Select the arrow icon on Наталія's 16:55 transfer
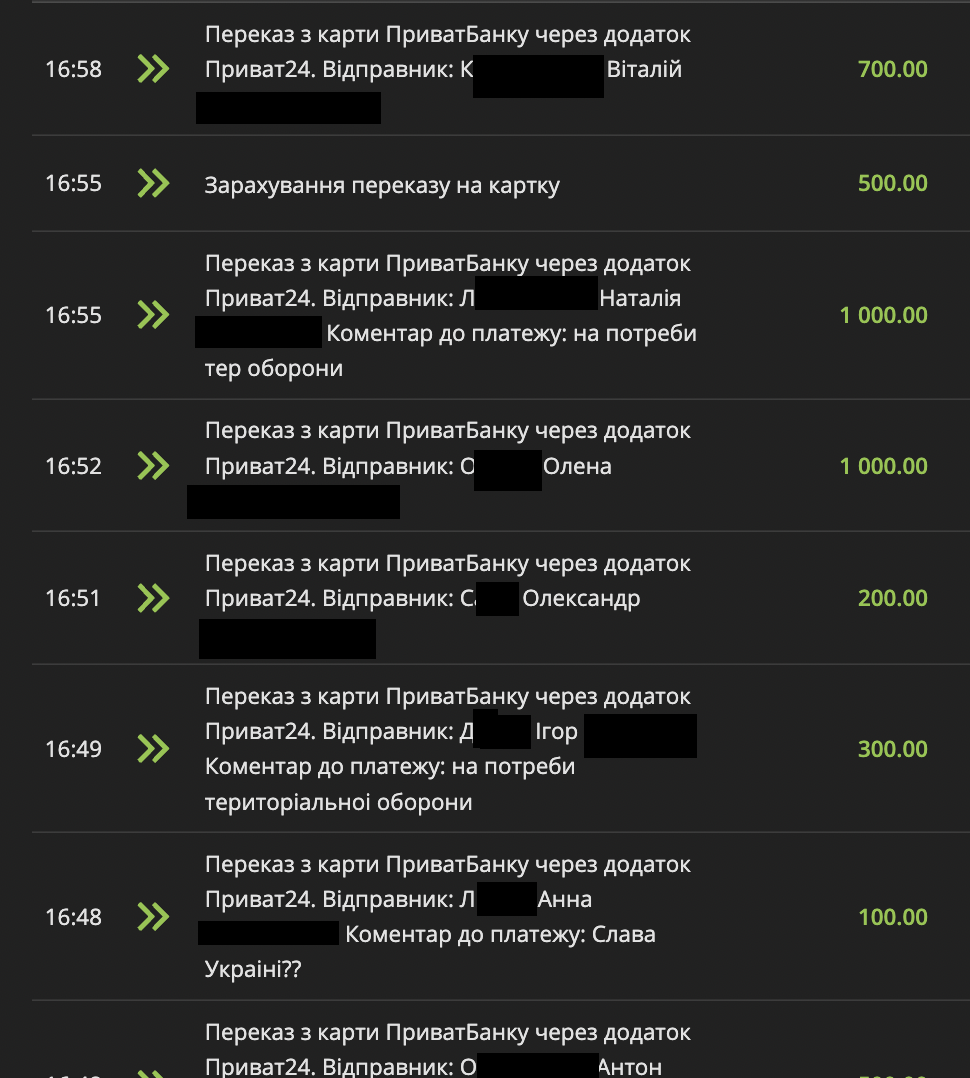This screenshot has height=1078, width=970. 153,315
